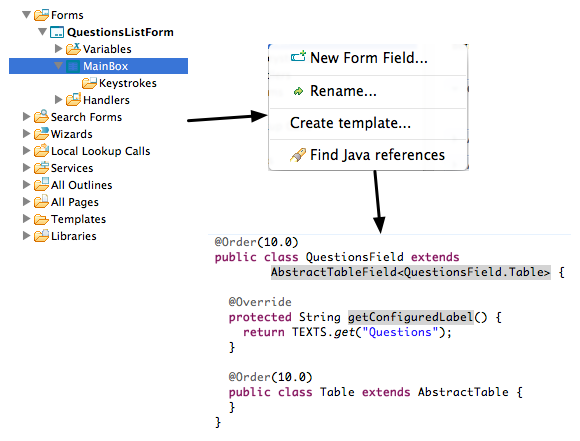
Task: Collapse the QuestionsListForm node
Action: (43, 32)
